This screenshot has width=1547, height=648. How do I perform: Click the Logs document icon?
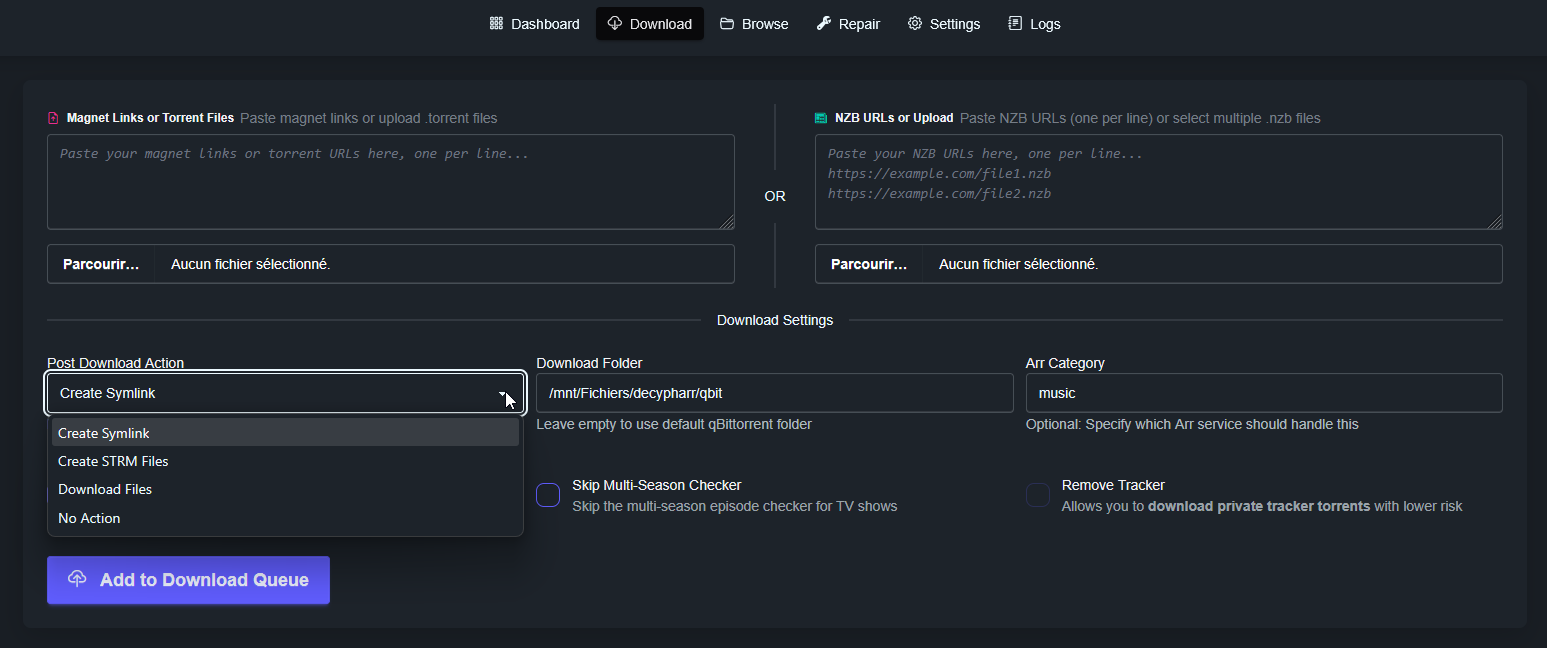click(x=1015, y=24)
